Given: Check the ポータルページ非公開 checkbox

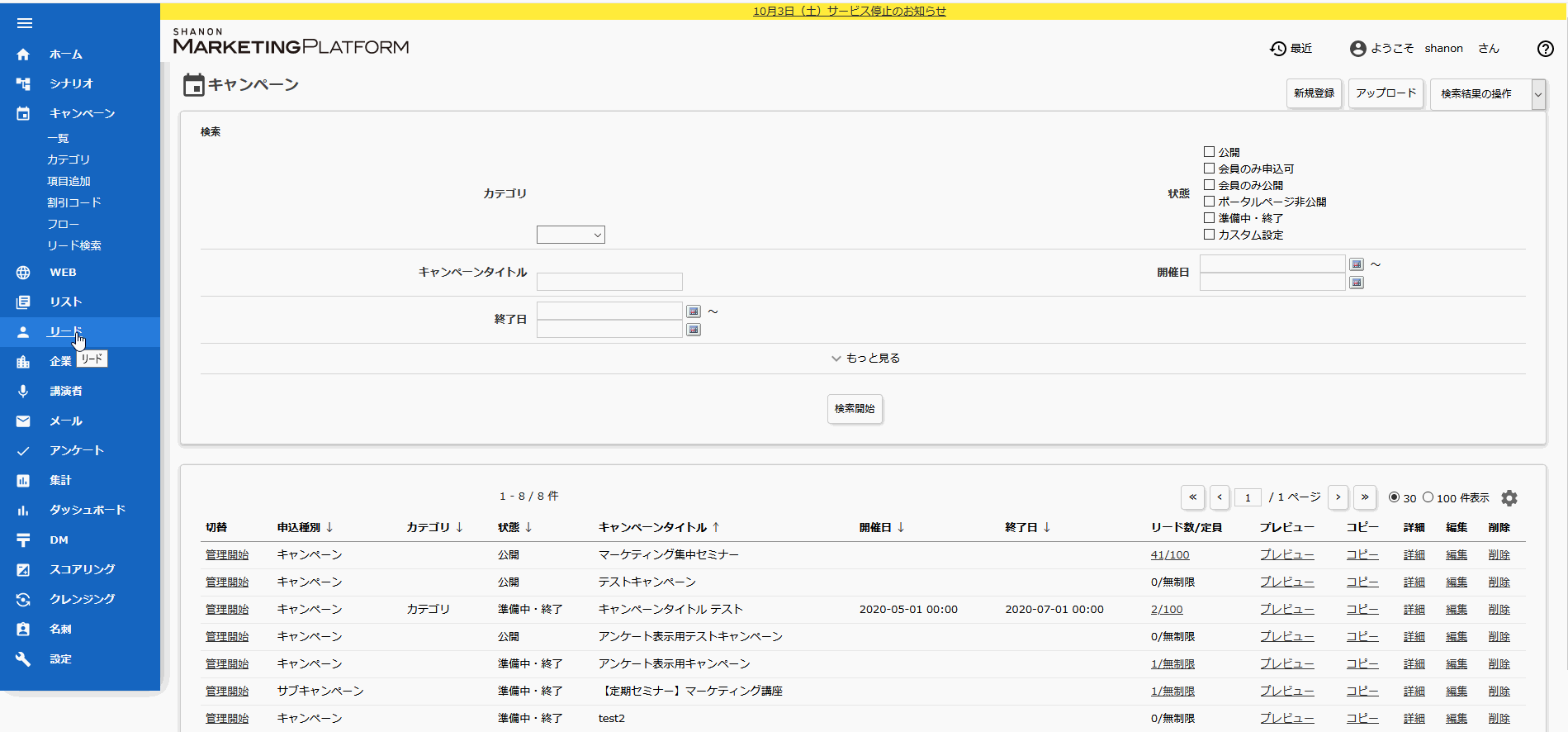Looking at the screenshot, I should (x=1209, y=202).
